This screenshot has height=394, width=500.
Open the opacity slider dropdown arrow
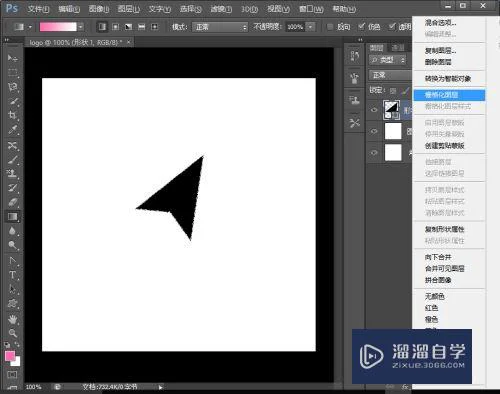(x=311, y=27)
